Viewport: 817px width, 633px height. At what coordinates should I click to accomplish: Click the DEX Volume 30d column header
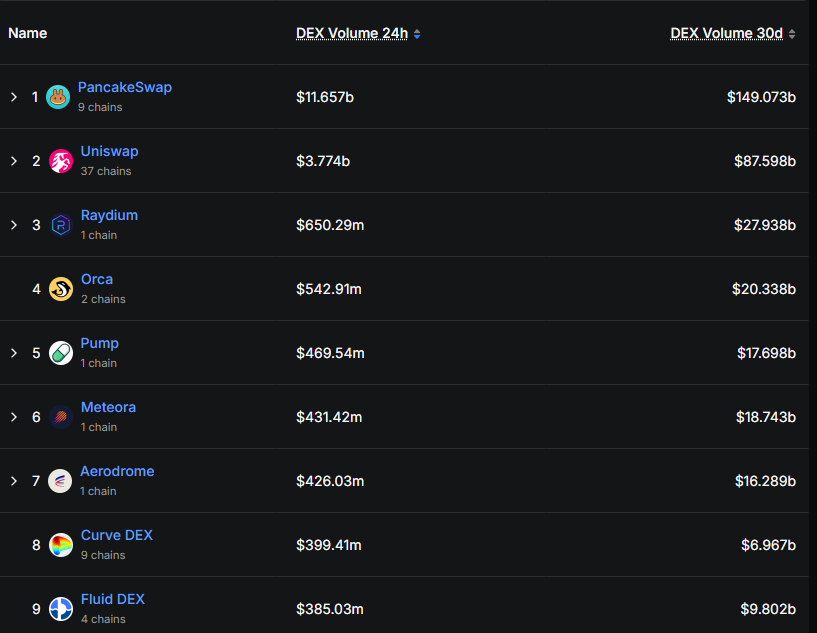[726, 33]
